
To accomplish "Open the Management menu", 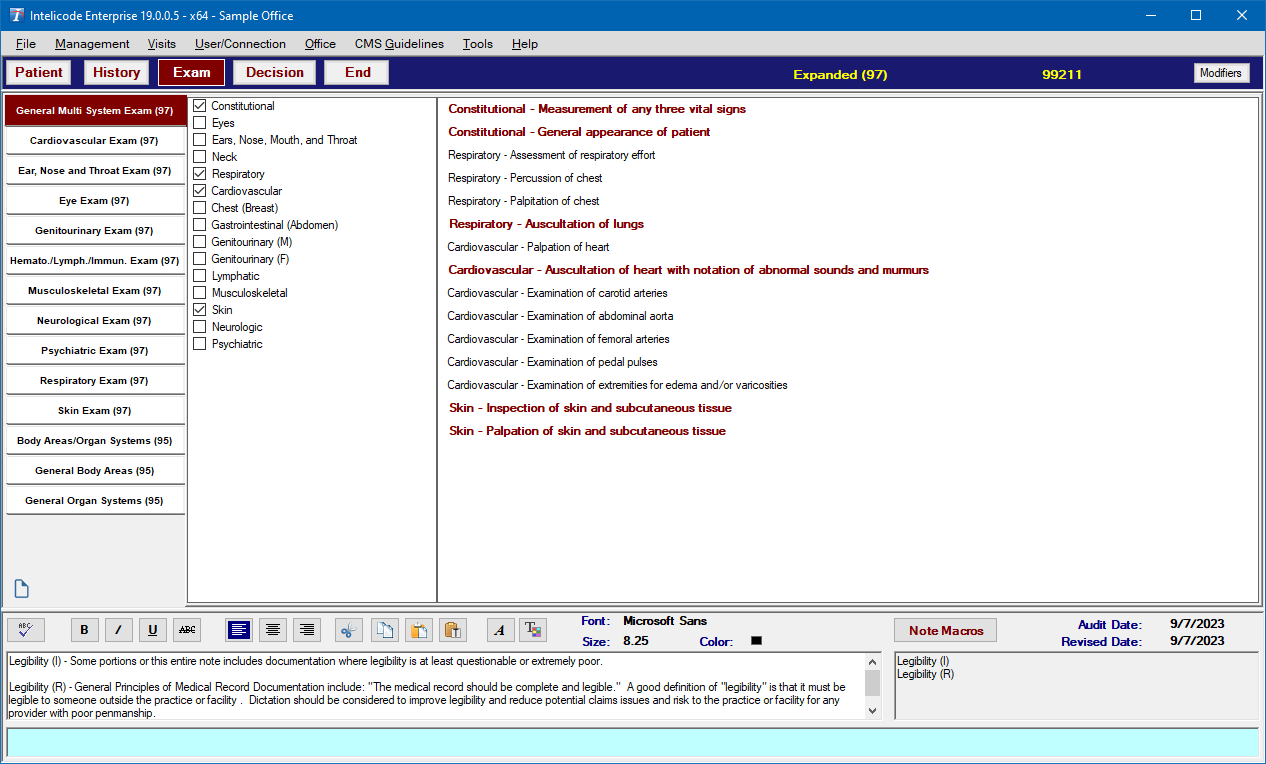I will (x=92, y=44).
